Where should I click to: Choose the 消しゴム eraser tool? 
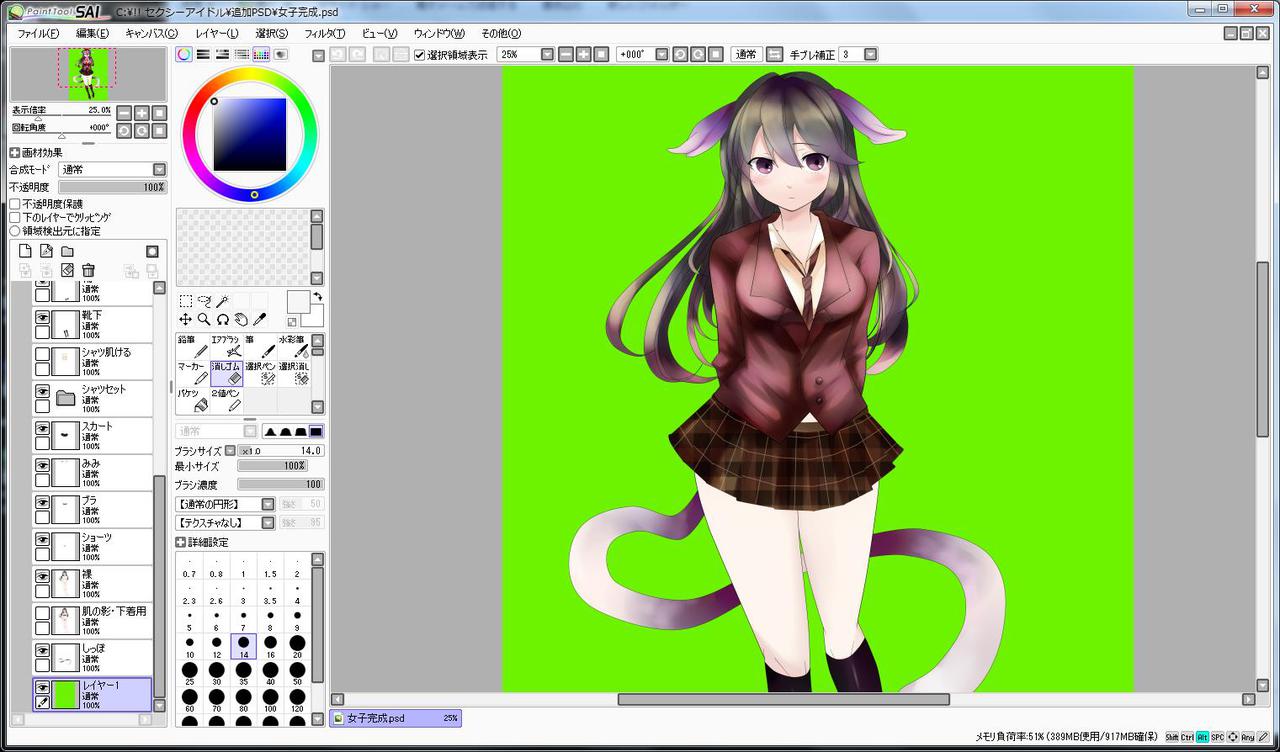pos(227,374)
